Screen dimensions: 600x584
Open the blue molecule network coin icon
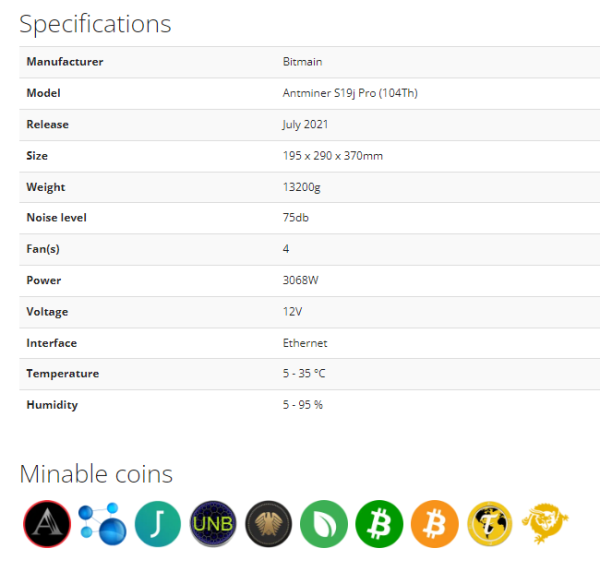[x=102, y=524]
